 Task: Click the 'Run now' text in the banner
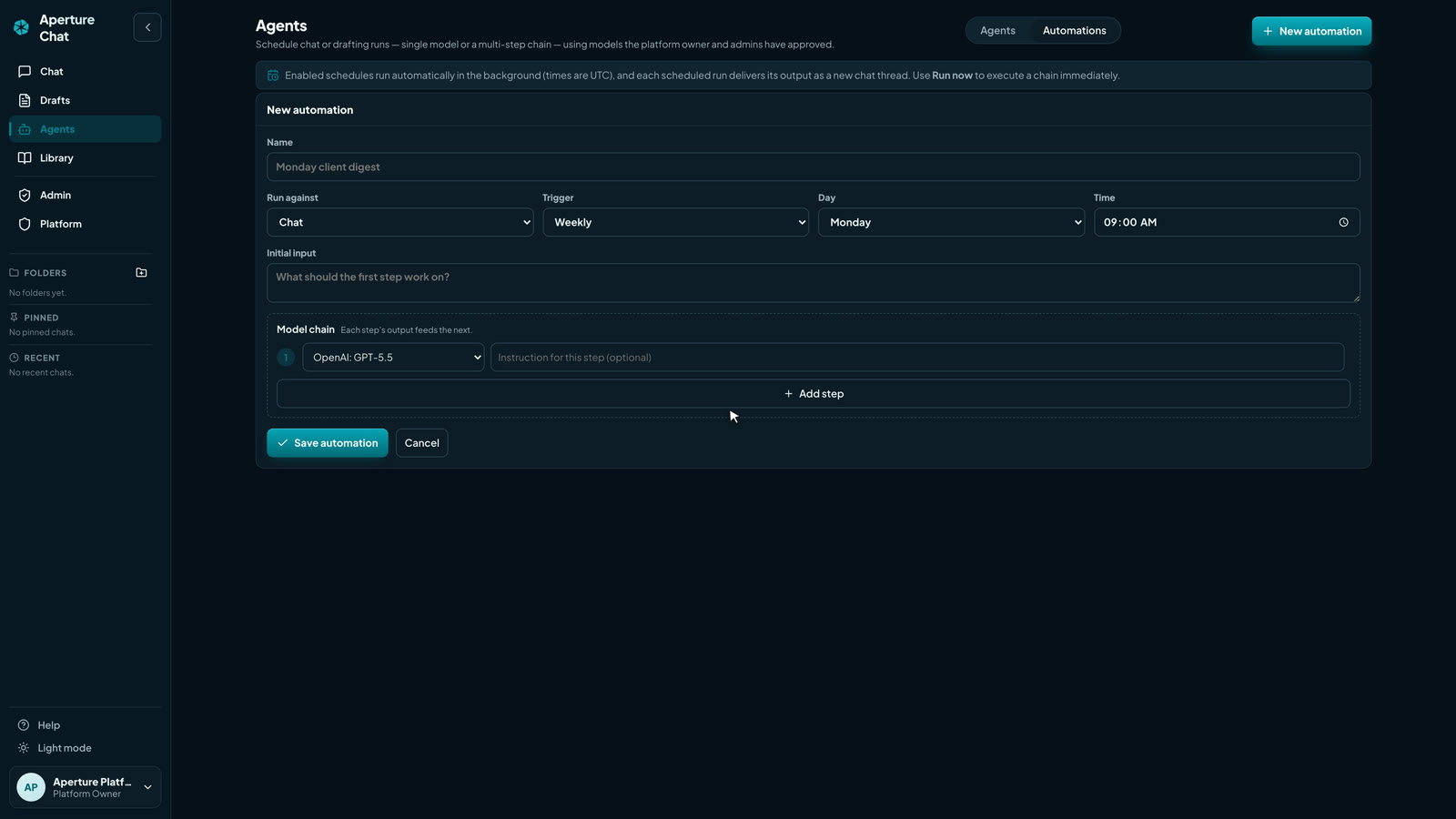click(x=952, y=76)
